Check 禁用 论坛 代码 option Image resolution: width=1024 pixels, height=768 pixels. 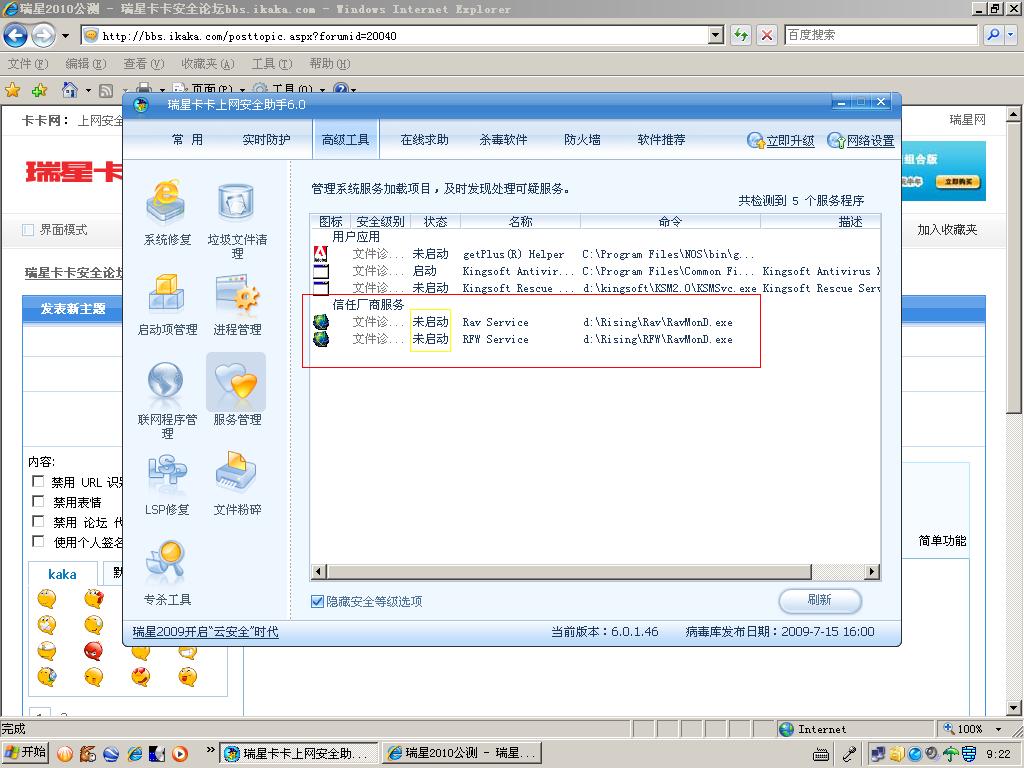[x=39, y=522]
